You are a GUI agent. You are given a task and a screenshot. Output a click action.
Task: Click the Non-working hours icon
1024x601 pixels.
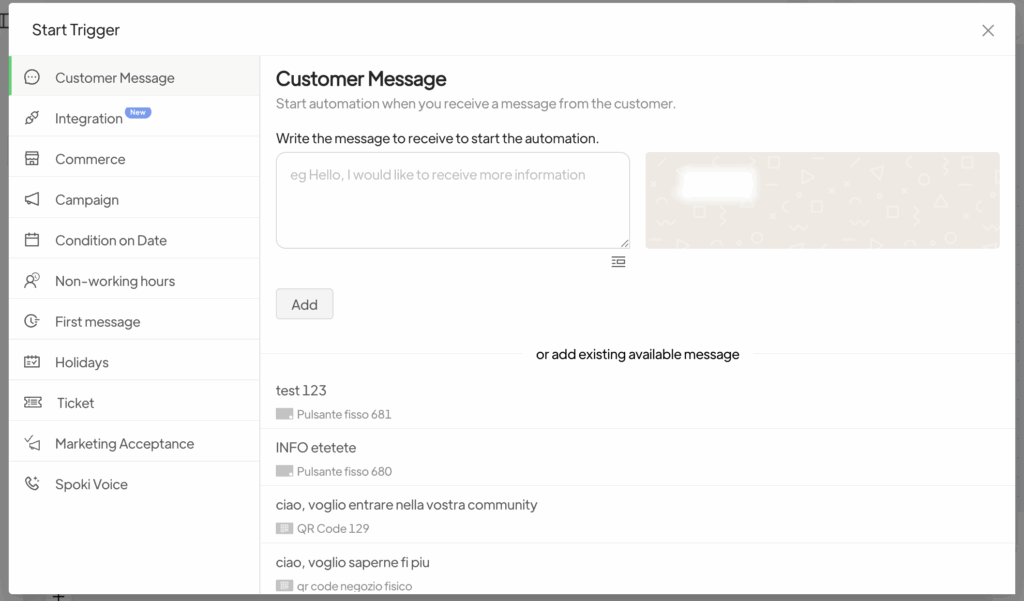pos(32,281)
